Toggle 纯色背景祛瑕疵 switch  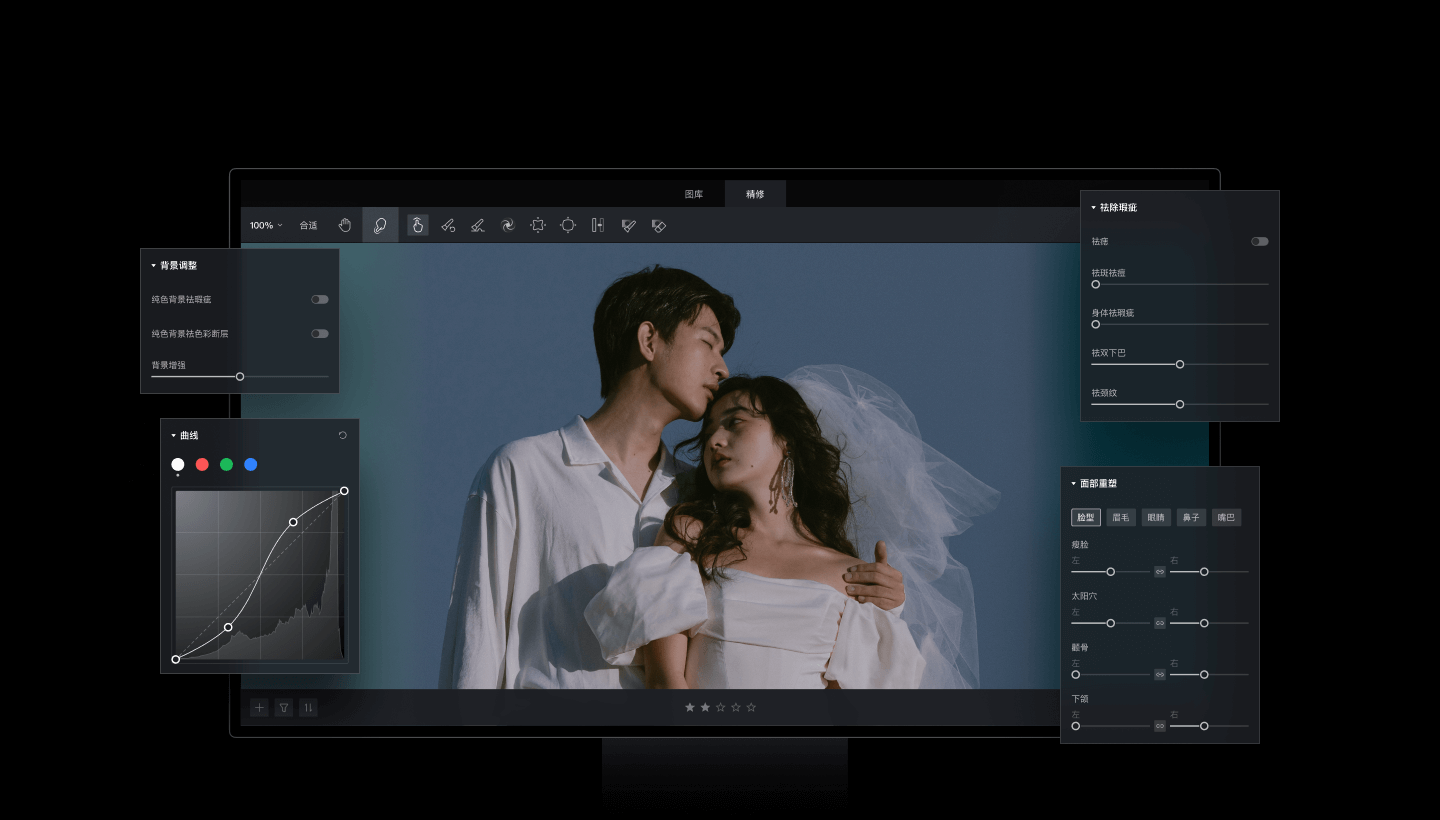pyautogui.click(x=319, y=300)
